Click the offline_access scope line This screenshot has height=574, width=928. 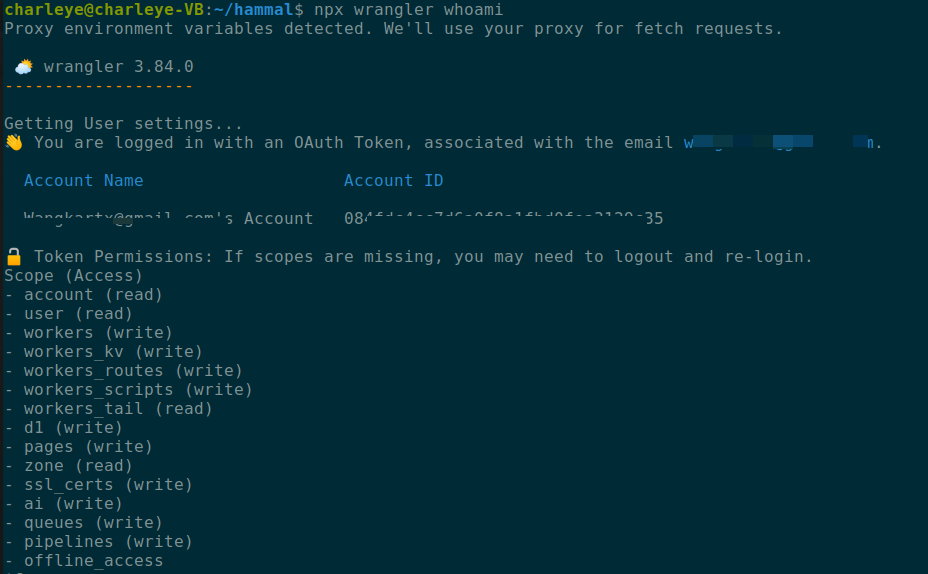coord(83,560)
